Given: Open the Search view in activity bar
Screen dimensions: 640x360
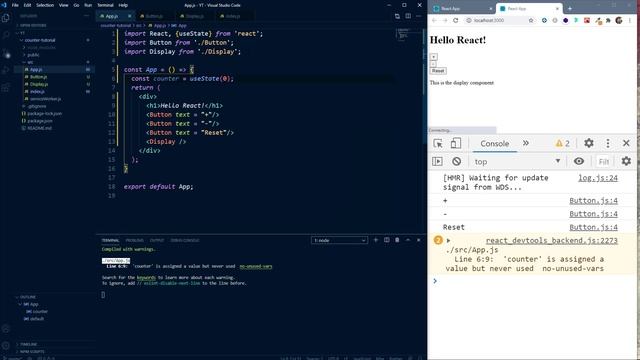Looking at the screenshot, I should point(6,36).
